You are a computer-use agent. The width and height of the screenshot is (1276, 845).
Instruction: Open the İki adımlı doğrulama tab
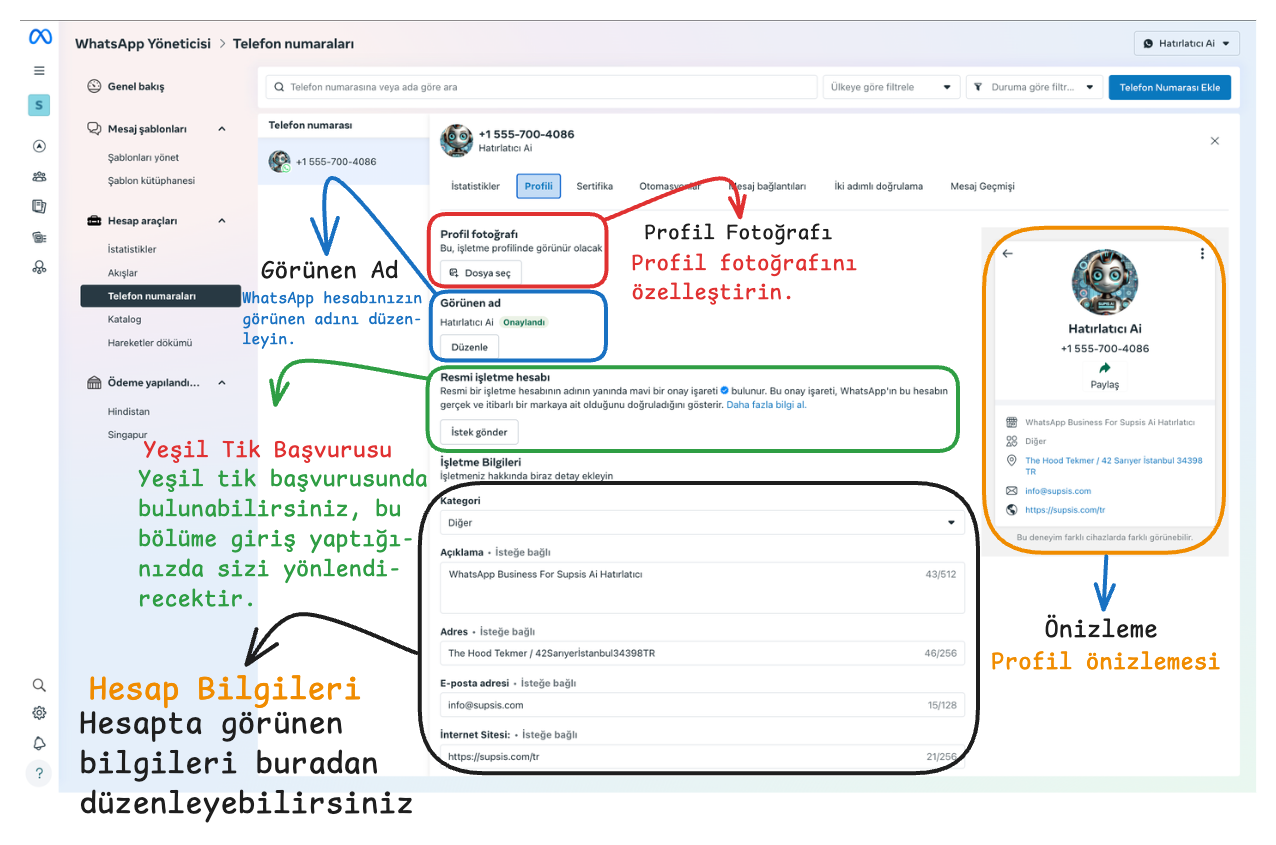(878, 186)
